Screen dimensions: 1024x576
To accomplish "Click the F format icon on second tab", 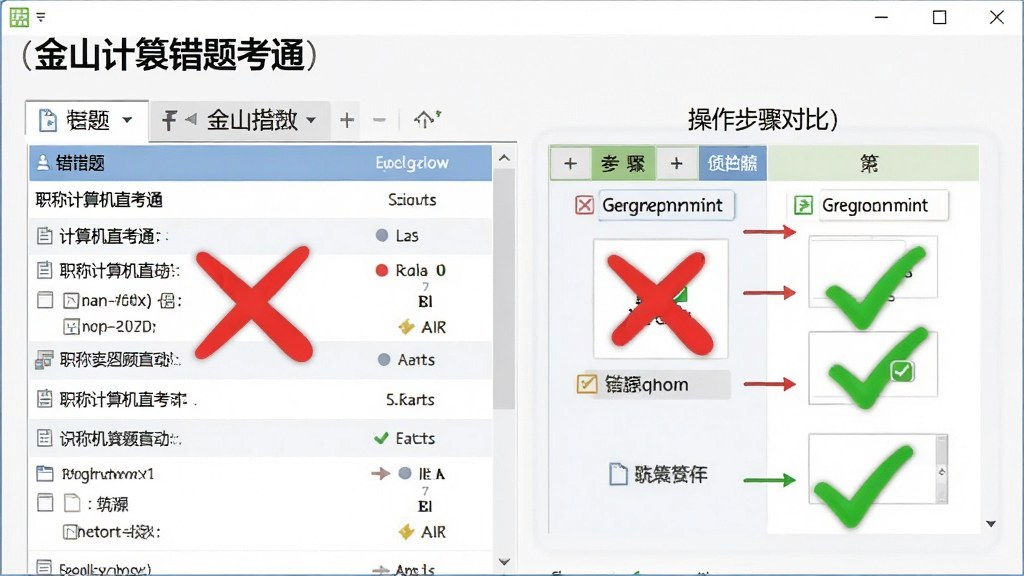I will tap(170, 120).
